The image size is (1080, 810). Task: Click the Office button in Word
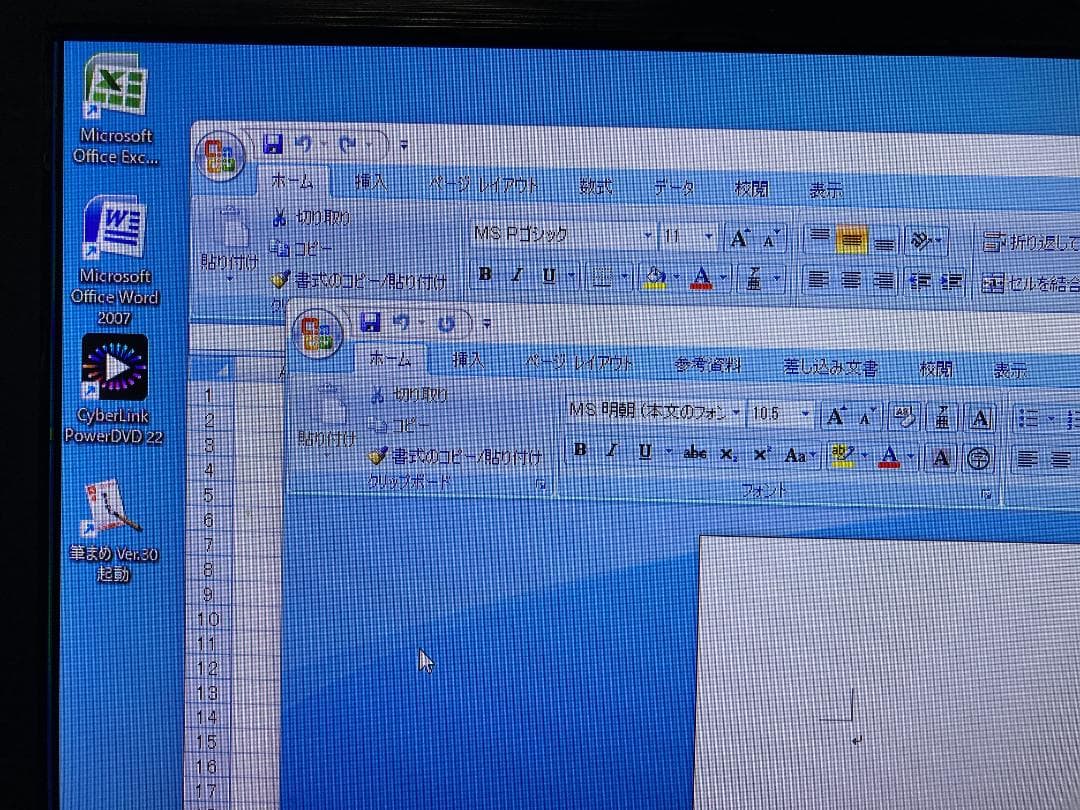(318, 326)
